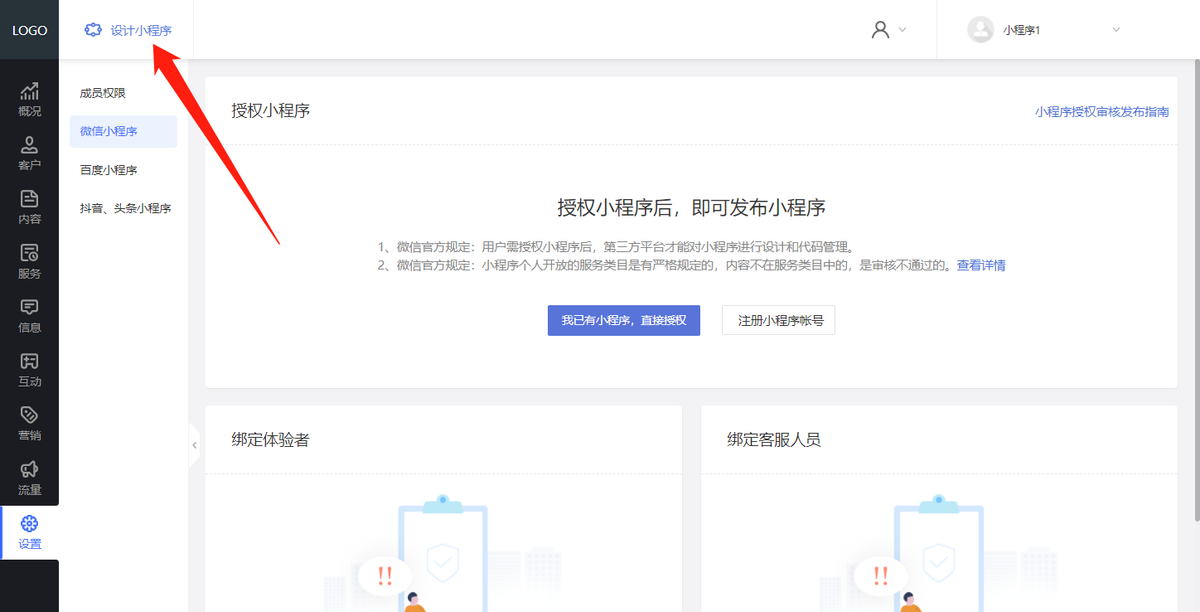The image size is (1200, 612).
Task: Click the 互动 sidebar icon
Action: [x=29, y=370]
